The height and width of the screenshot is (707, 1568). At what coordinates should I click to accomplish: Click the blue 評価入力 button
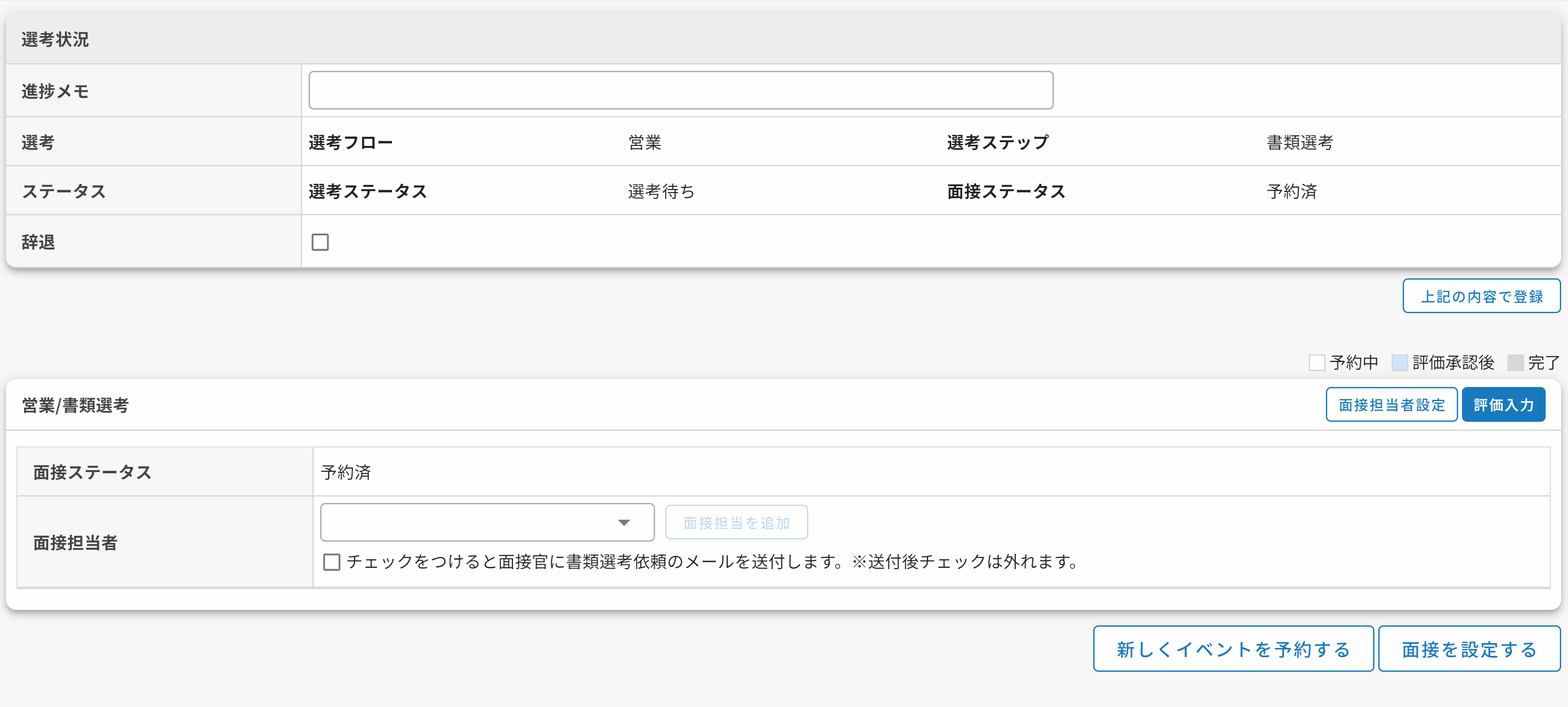click(x=1503, y=405)
